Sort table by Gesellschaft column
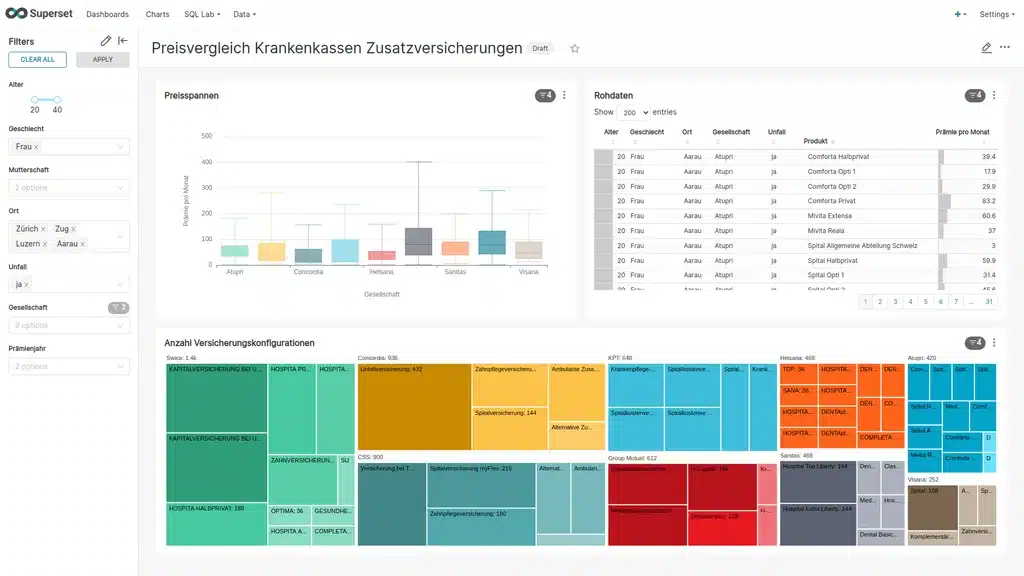This screenshot has width=1024, height=576. pyautogui.click(x=731, y=133)
